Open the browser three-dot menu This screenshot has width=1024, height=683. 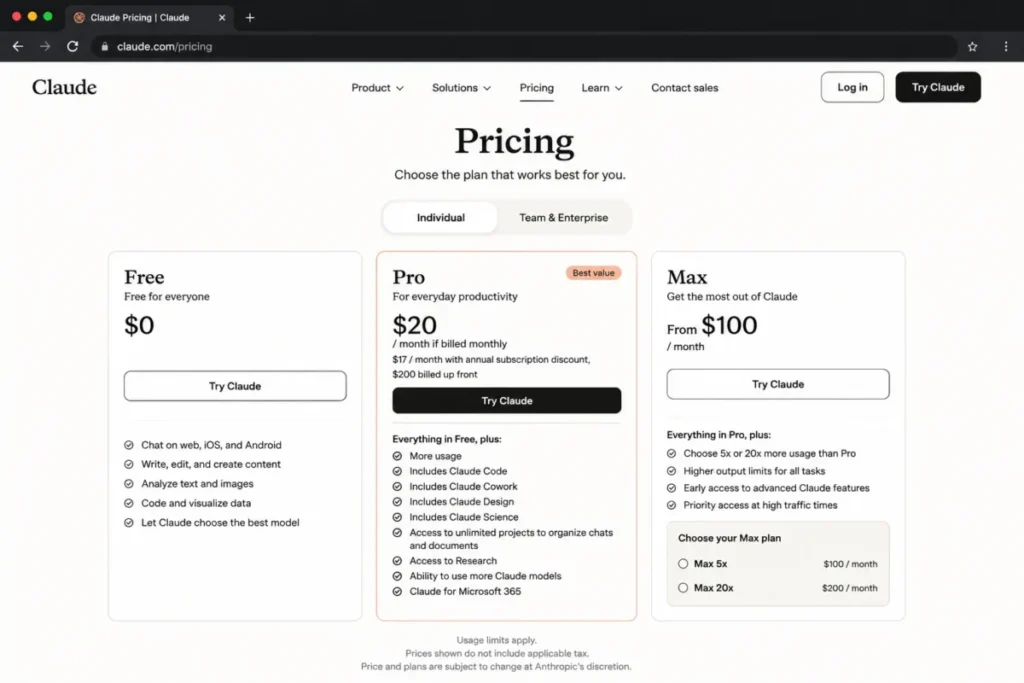[x=1006, y=46]
